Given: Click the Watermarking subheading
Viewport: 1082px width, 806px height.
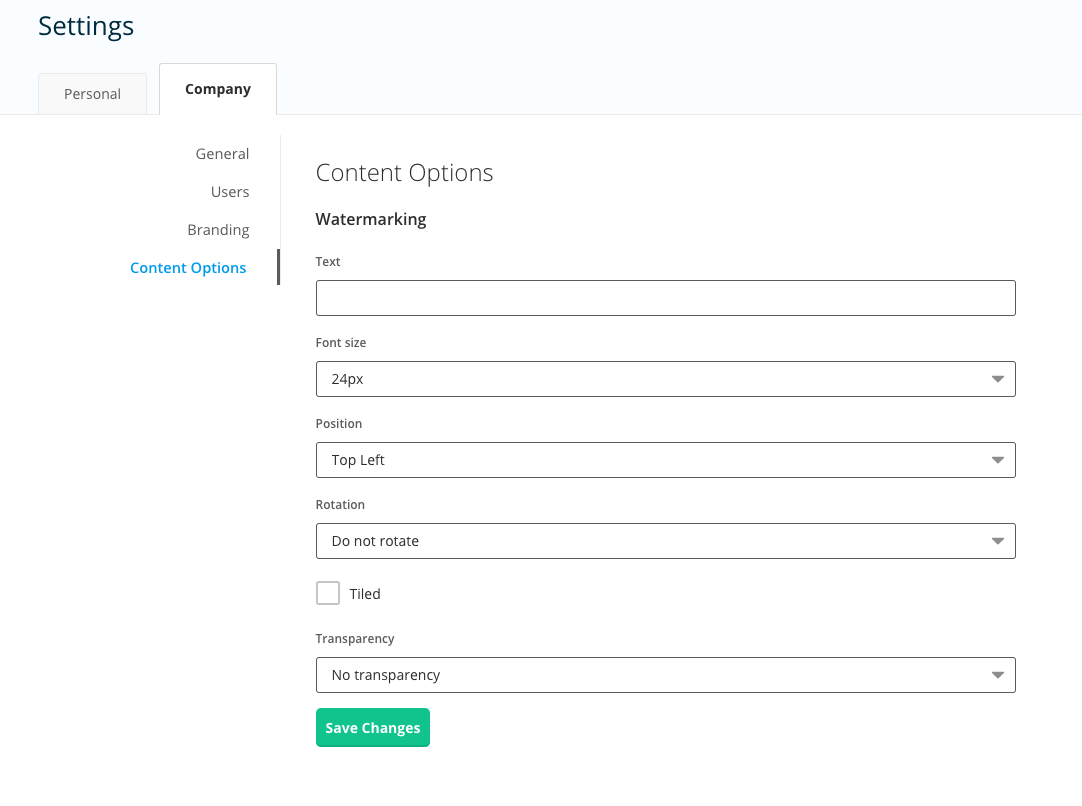Looking at the screenshot, I should pos(371,219).
